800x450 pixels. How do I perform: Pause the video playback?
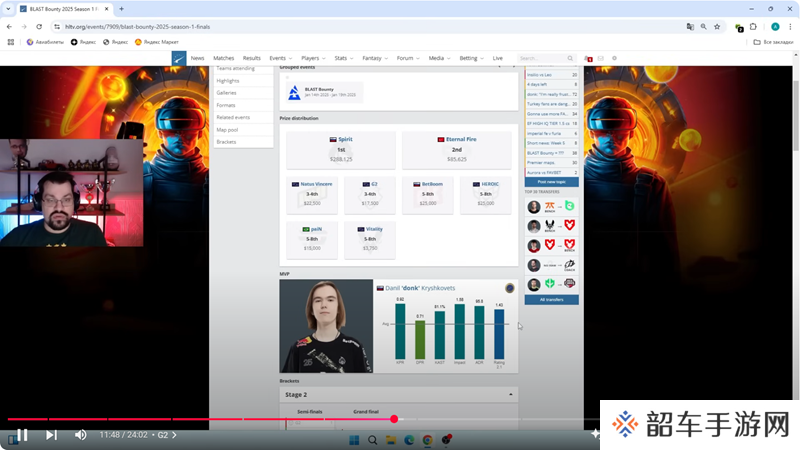click(x=21, y=435)
